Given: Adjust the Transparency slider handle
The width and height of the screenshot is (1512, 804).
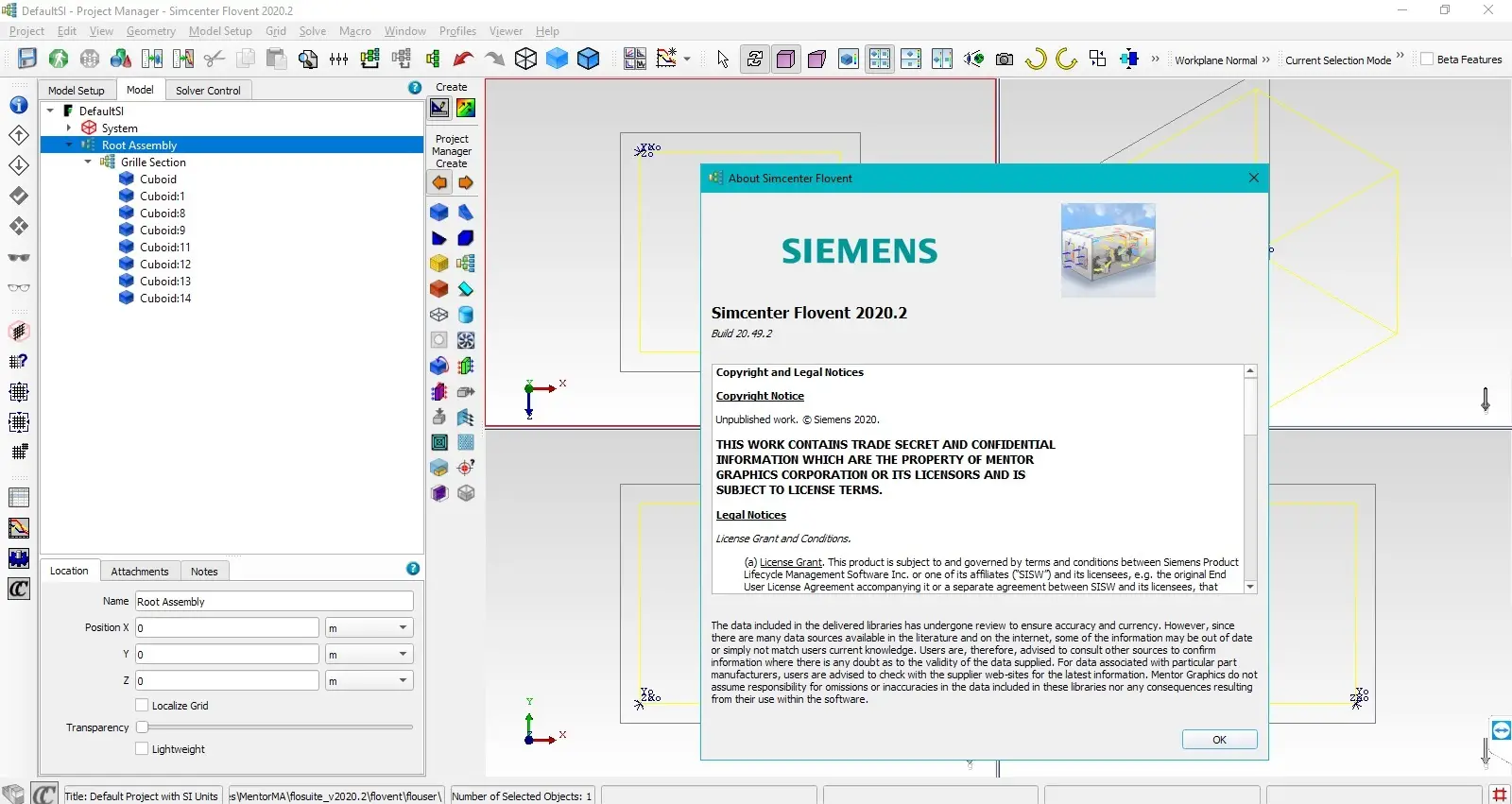Looking at the screenshot, I should [x=142, y=727].
